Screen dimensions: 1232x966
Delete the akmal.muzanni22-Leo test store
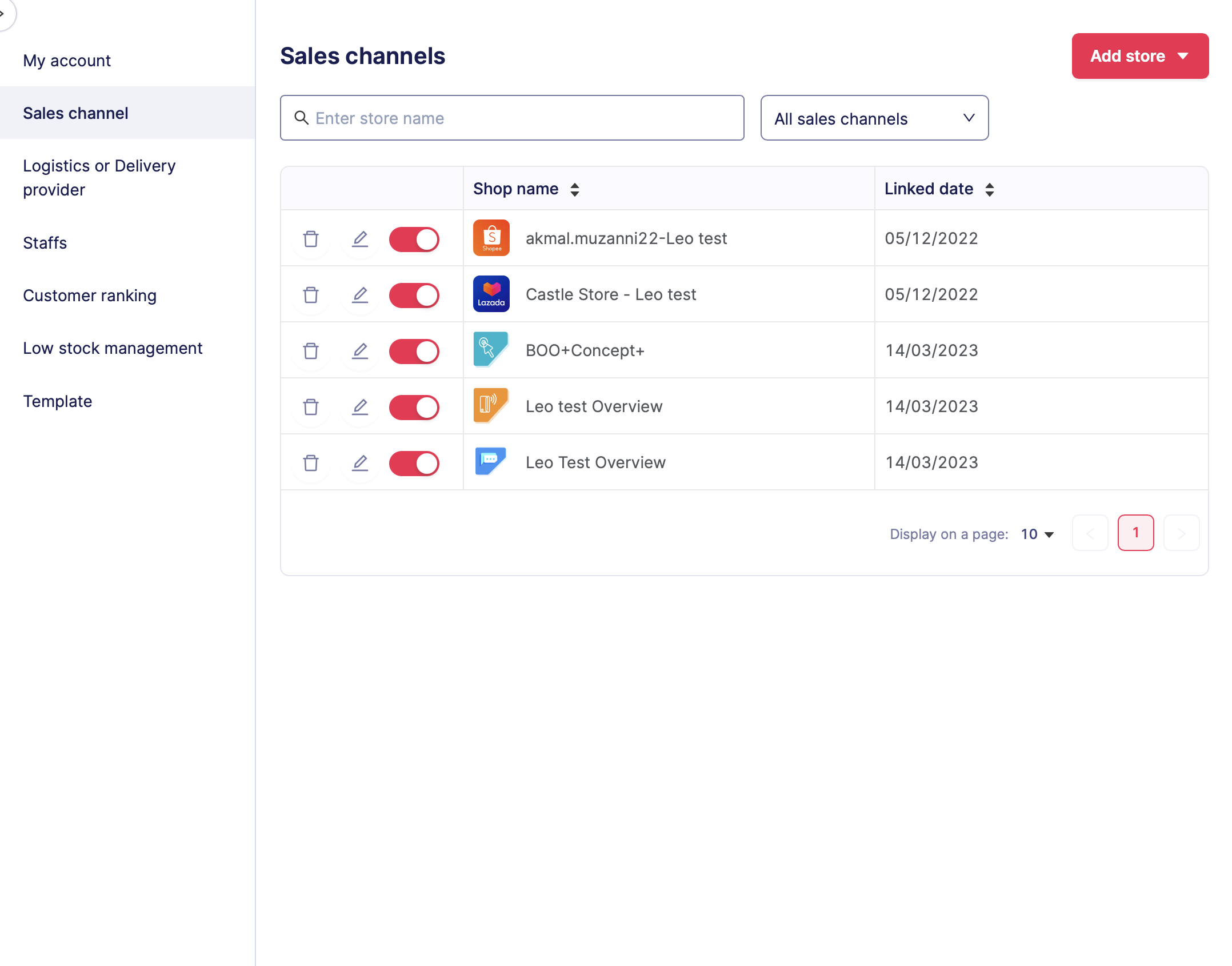tap(311, 239)
